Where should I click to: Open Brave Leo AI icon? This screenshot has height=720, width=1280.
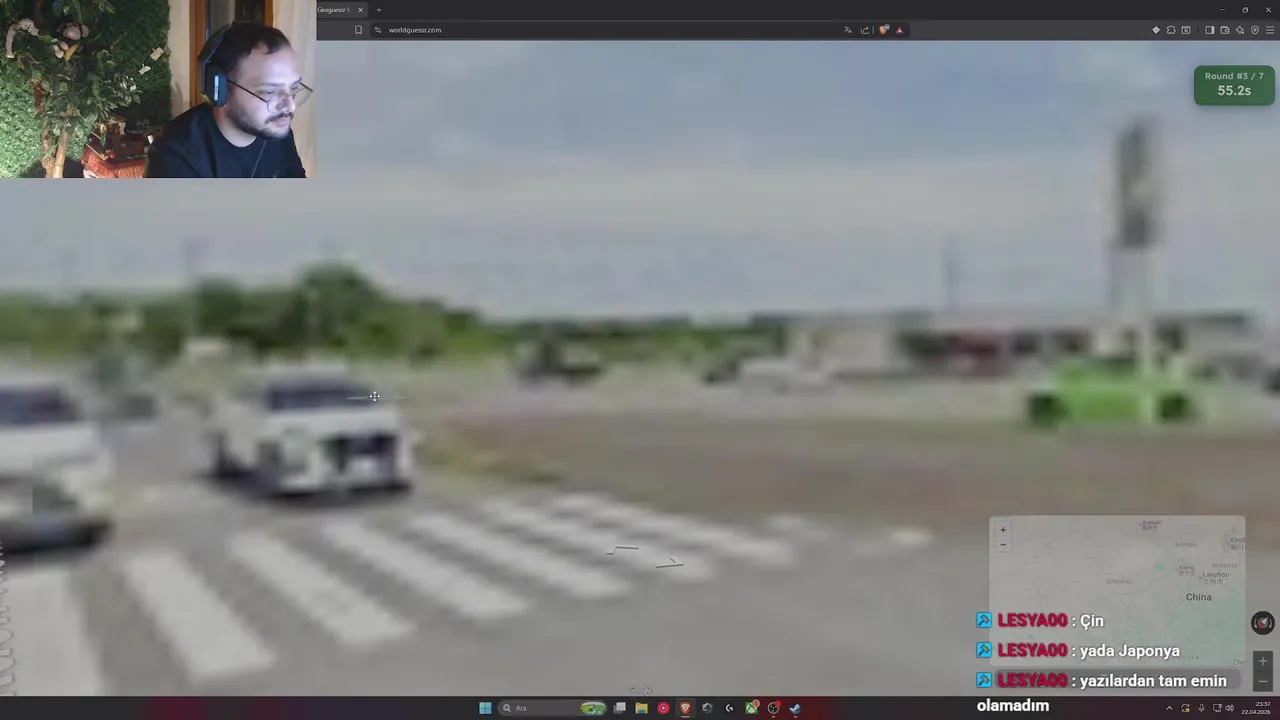tap(1240, 30)
